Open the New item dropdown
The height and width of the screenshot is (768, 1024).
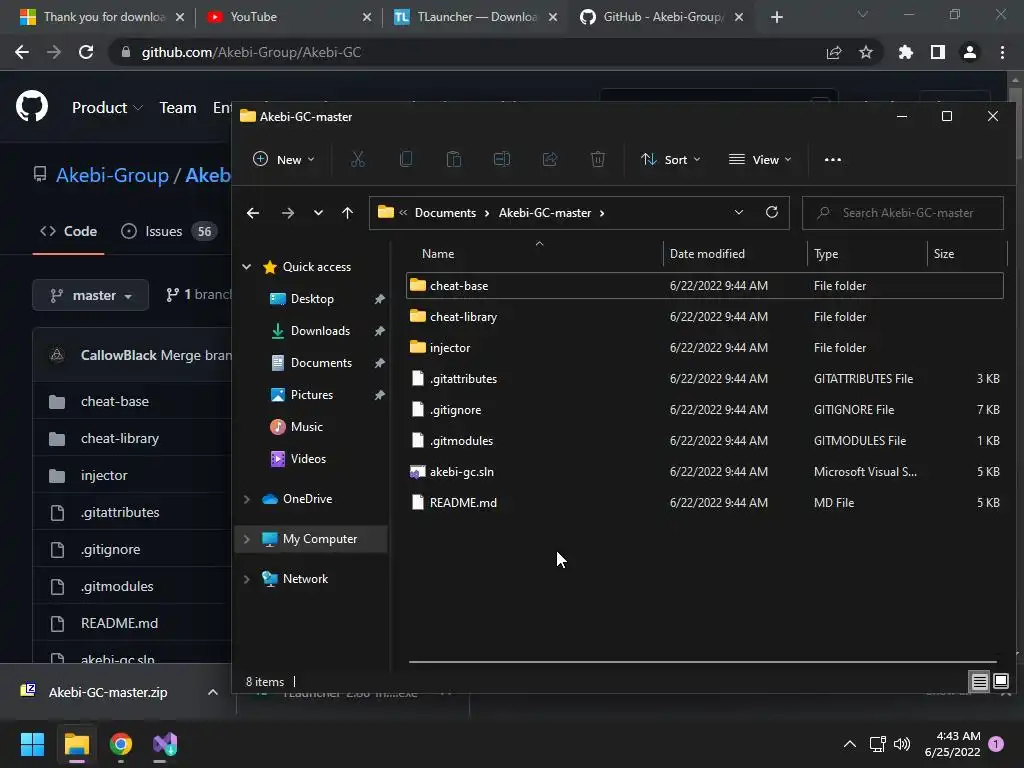coord(283,159)
